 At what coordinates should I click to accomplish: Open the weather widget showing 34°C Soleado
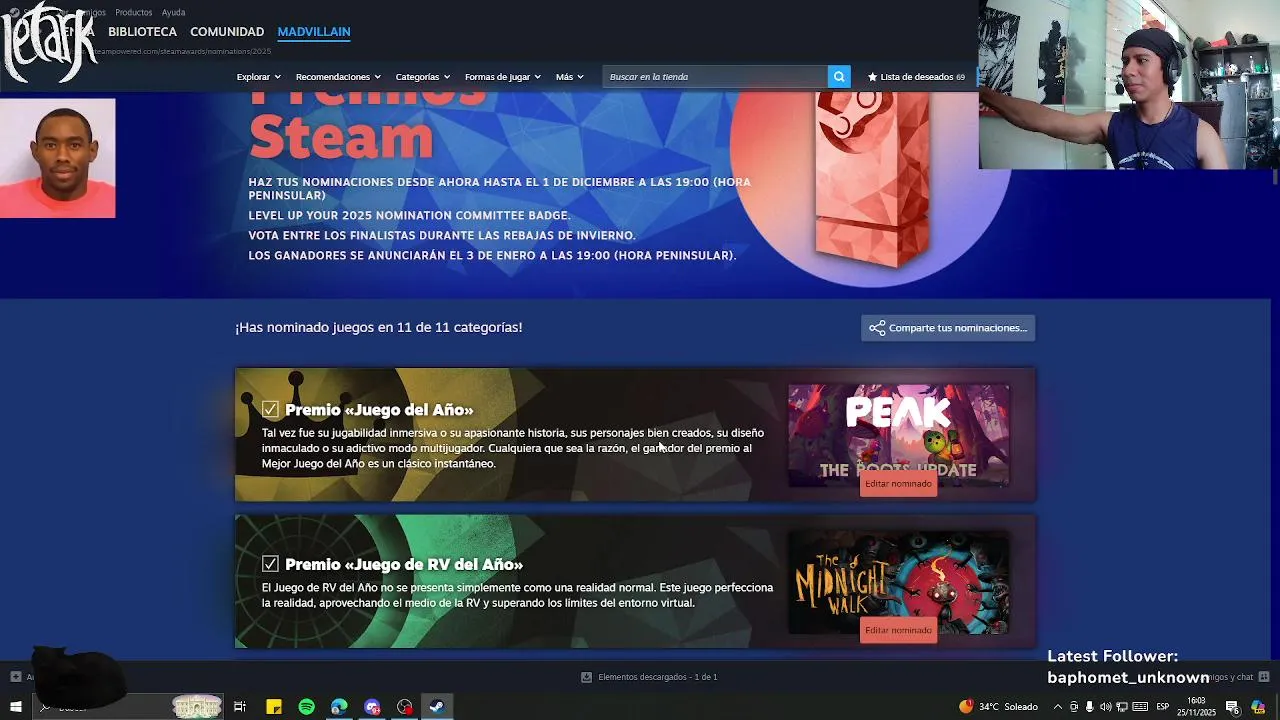point(999,707)
